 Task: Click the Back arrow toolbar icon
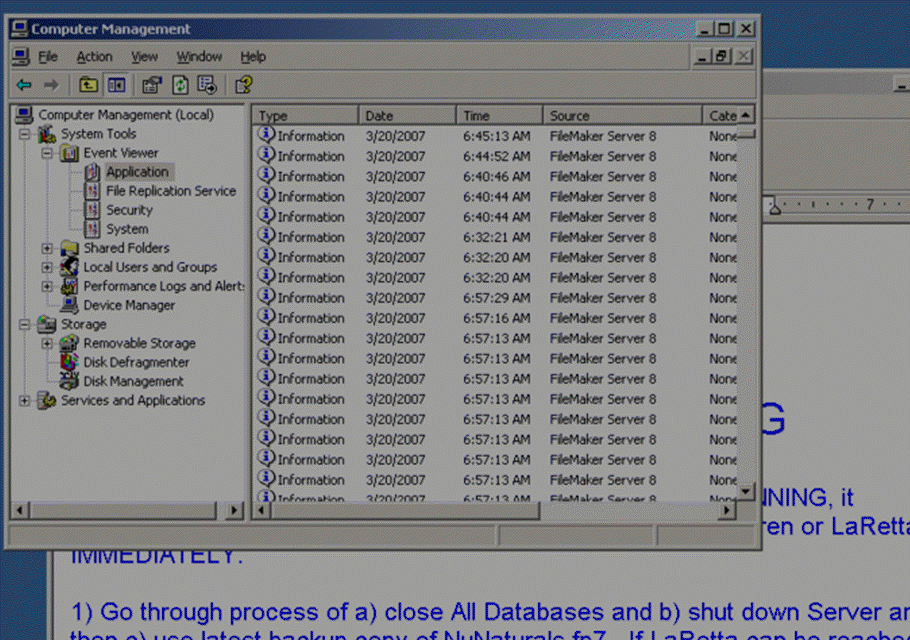24,85
